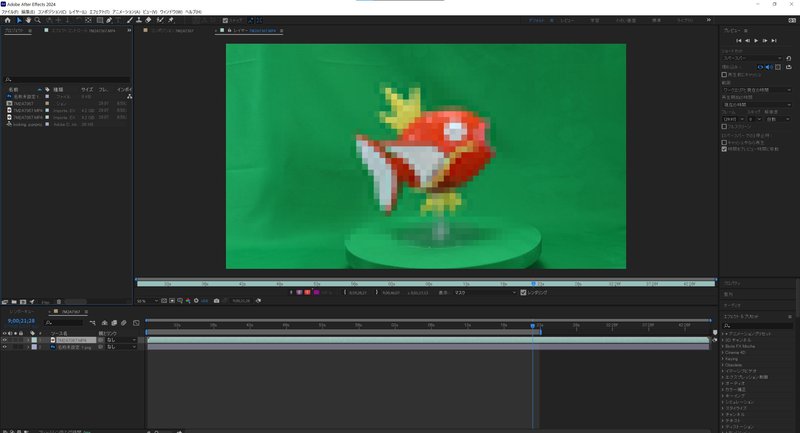The image size is (800, 433).
Task: Click the new folder icon in Project panel
Action: pos(14,302)
